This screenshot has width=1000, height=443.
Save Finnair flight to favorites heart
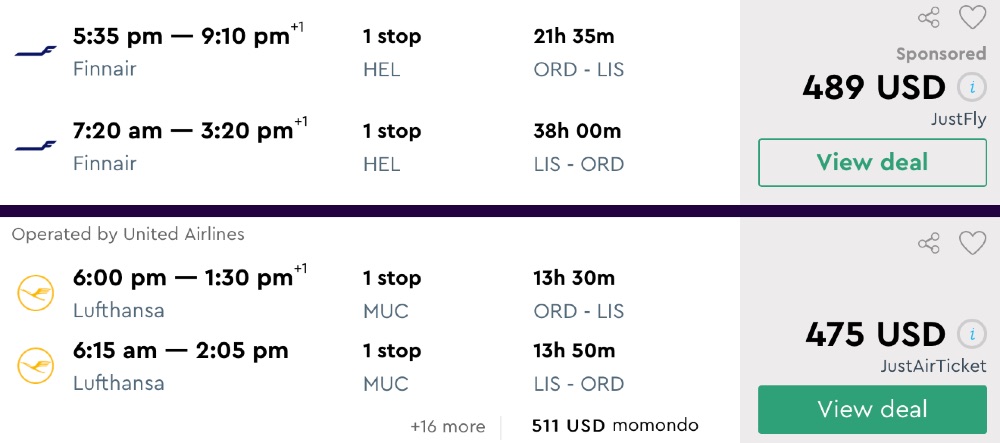pyautogui.click(x=972, y=17)
